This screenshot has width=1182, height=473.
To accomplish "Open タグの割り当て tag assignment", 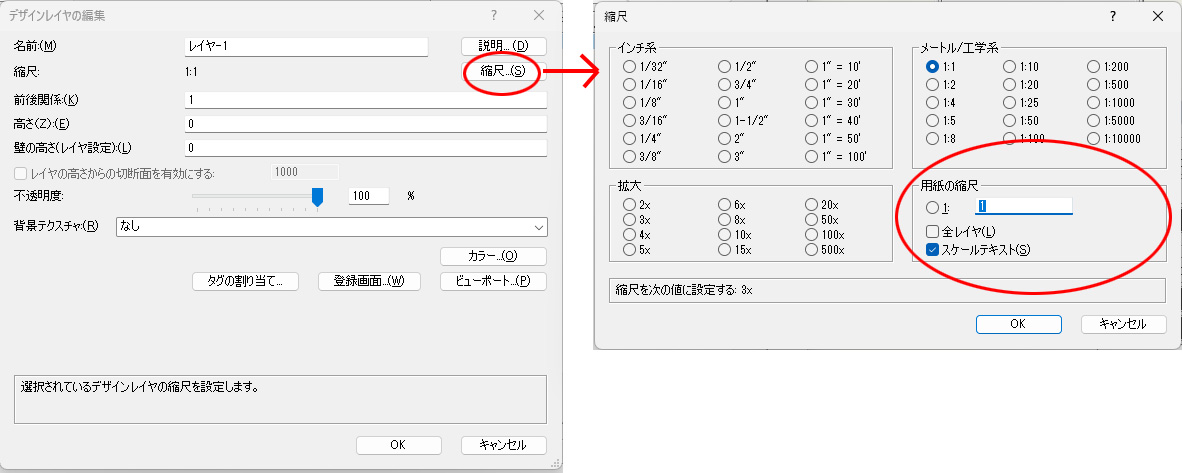I will pyautogui.click(x=246, y=281).
